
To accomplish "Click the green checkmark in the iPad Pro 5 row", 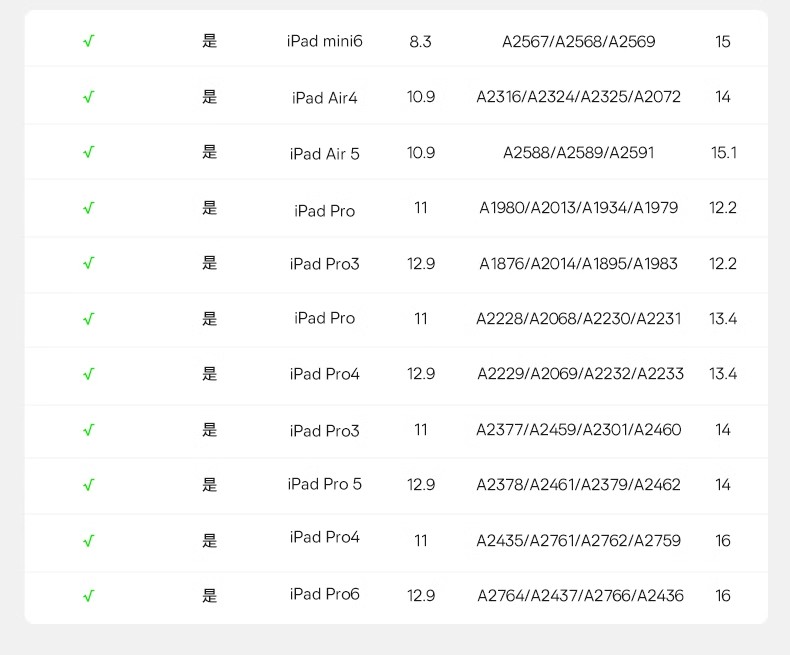I will coord(89,485).
